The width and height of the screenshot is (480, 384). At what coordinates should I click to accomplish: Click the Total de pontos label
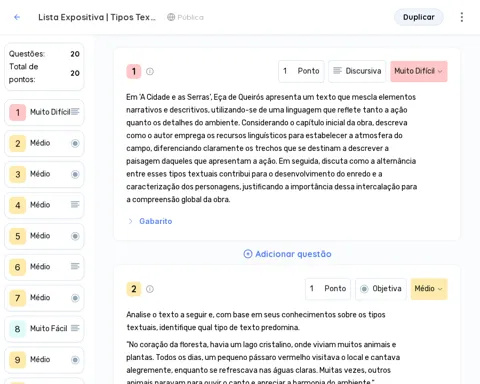(x=23, y=73)
